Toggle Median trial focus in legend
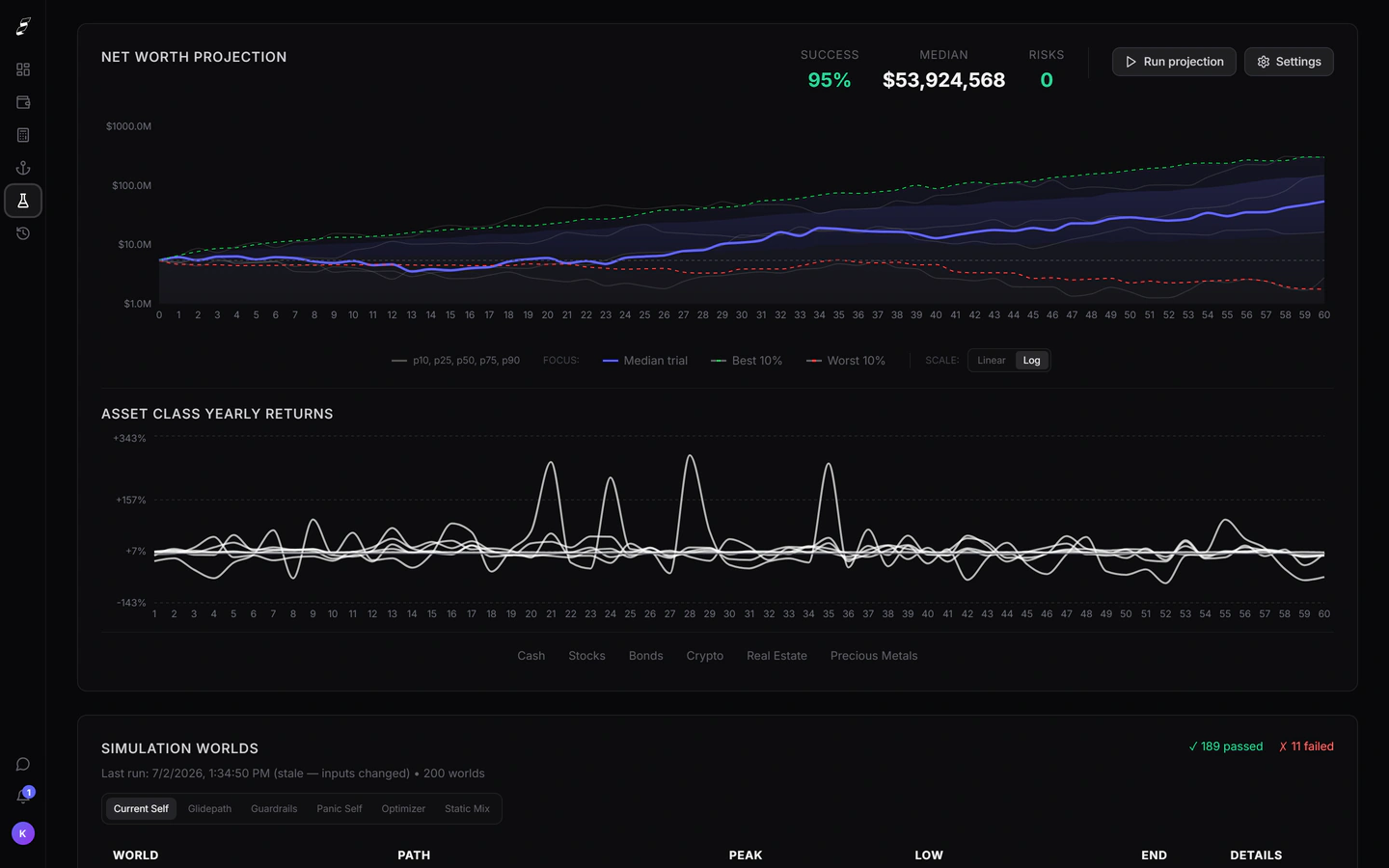 point(645,361)
